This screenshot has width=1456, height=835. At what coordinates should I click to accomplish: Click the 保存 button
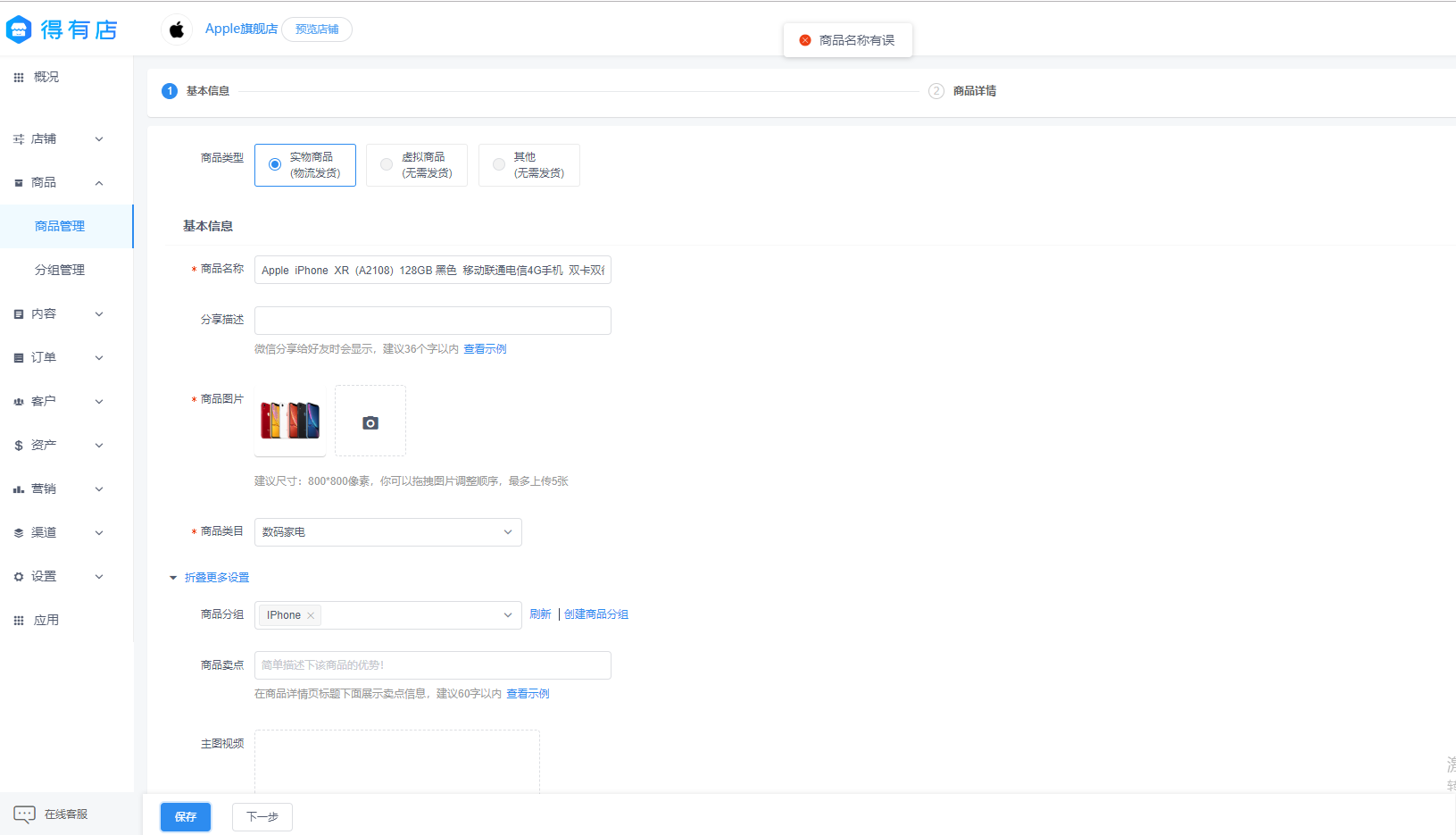click(186, 817)
